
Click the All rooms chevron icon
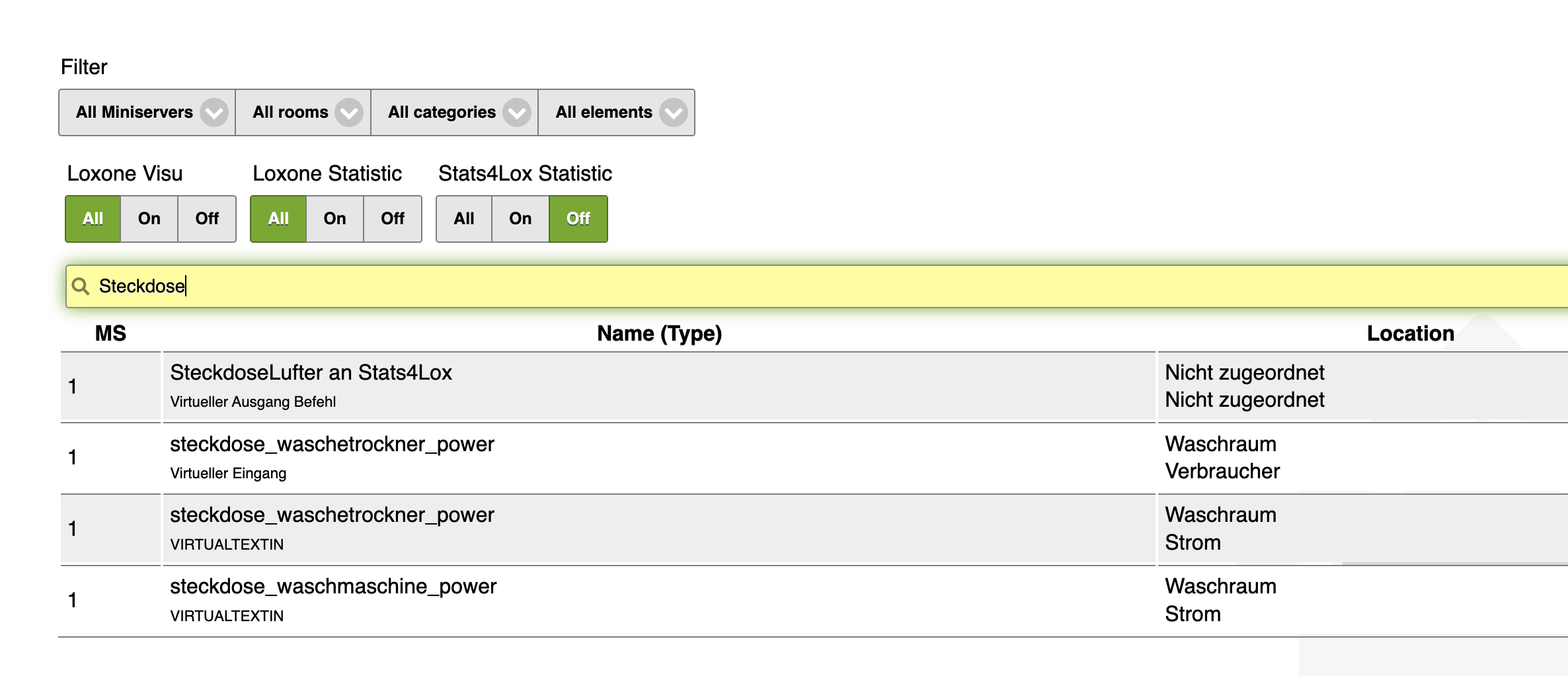coord(348,112)
